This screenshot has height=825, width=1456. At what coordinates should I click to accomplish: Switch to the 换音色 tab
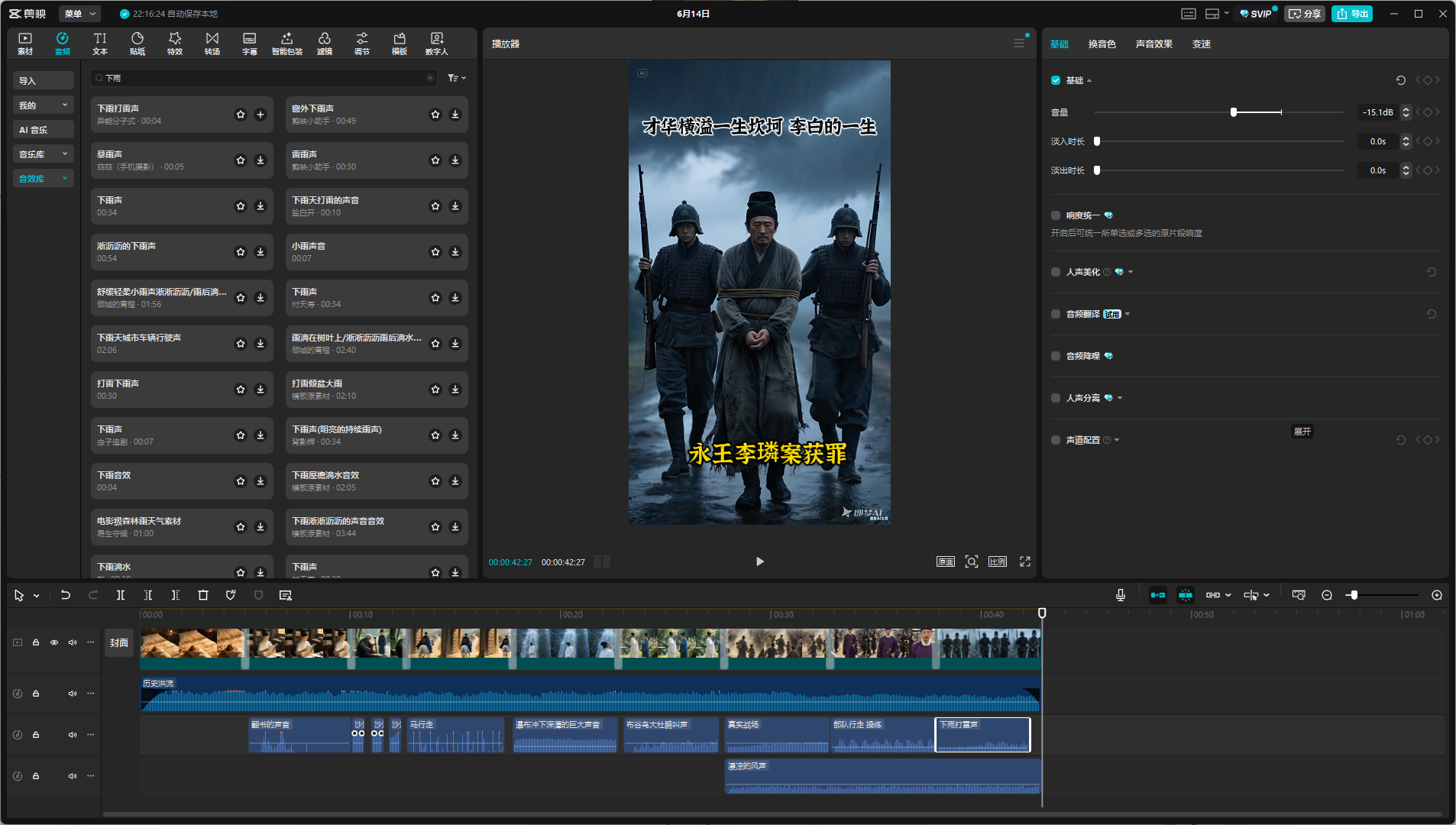pyautogui.click(x=1102, y=44)
